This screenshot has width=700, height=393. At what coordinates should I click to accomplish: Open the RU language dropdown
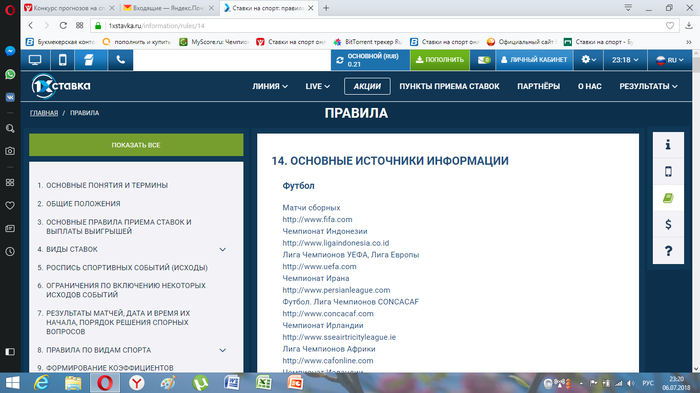[670, 60]
